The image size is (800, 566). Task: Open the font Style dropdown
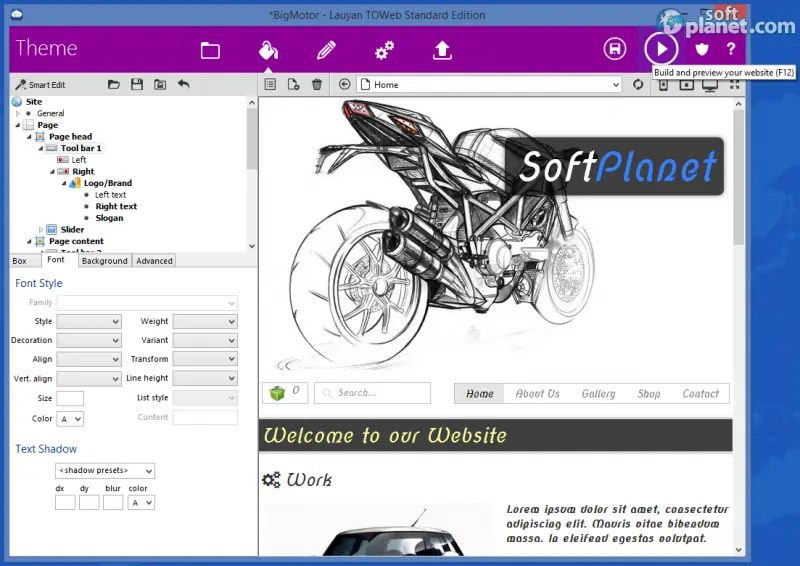pos(89,322)
